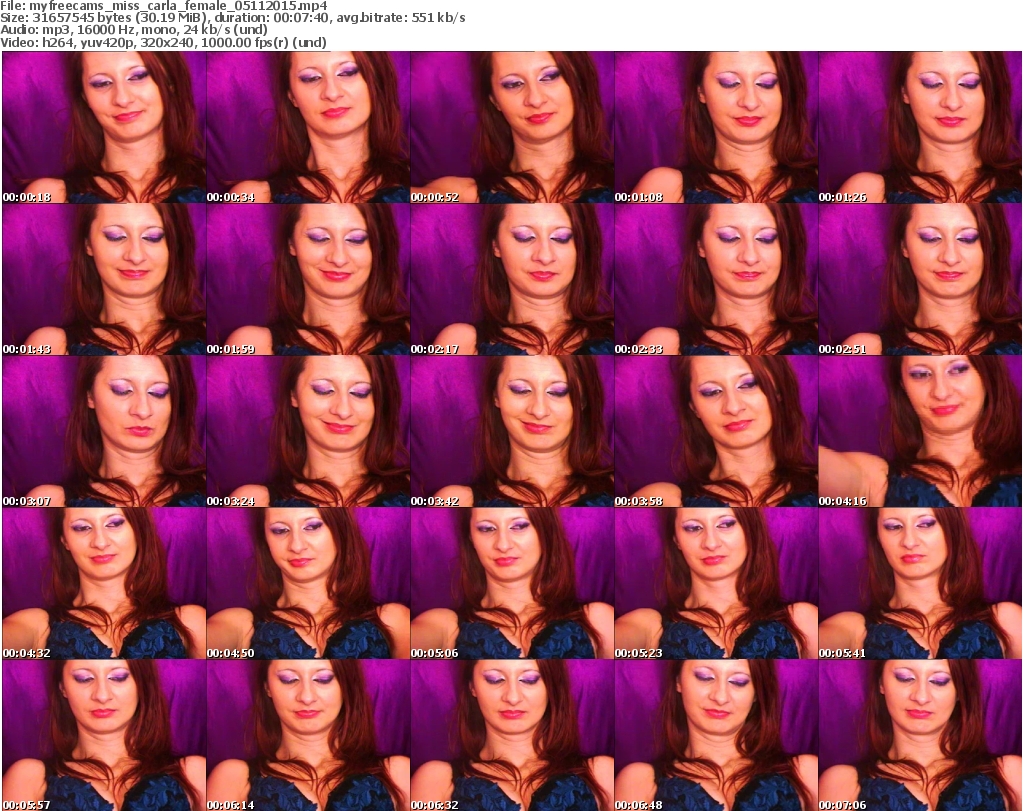Viewport: 1024px width, 811px height.
Task: View the frame labeled 00:06:14
Action: (308, 735)
